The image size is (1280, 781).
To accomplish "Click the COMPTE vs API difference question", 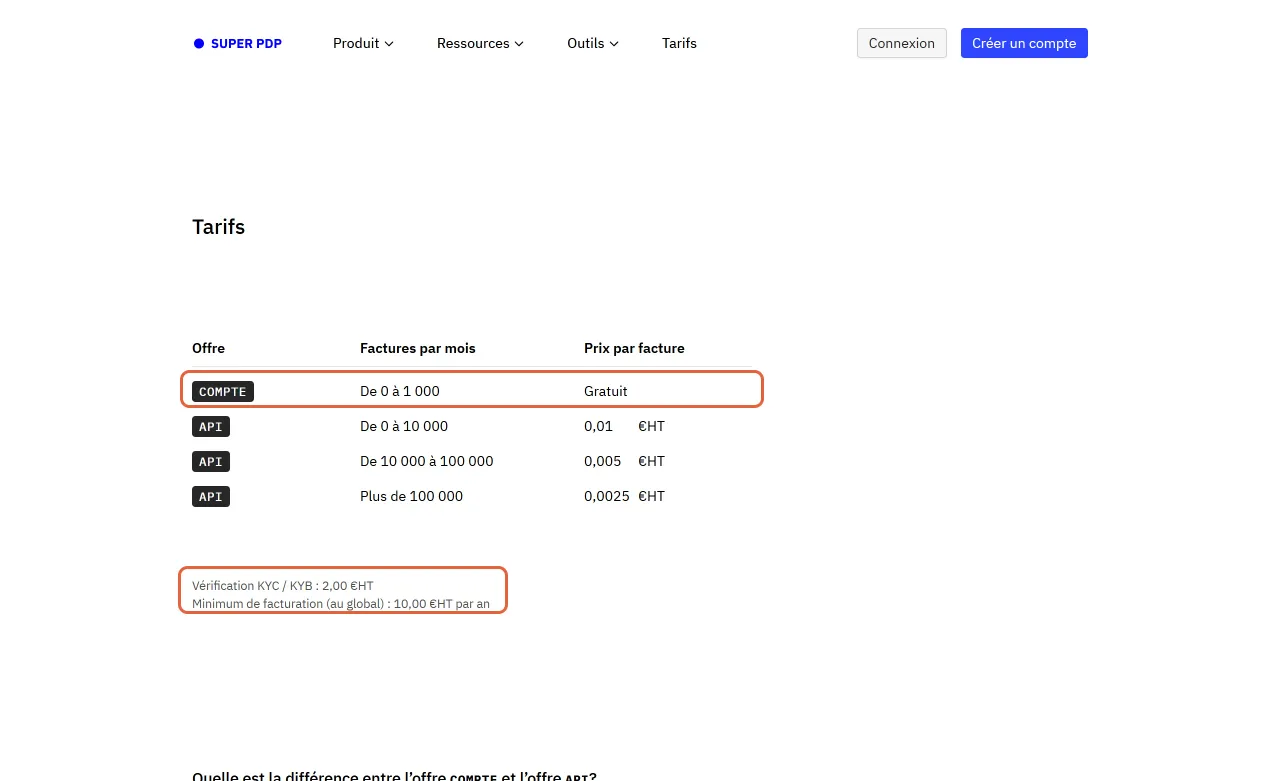I will click(x=394, y=776).
